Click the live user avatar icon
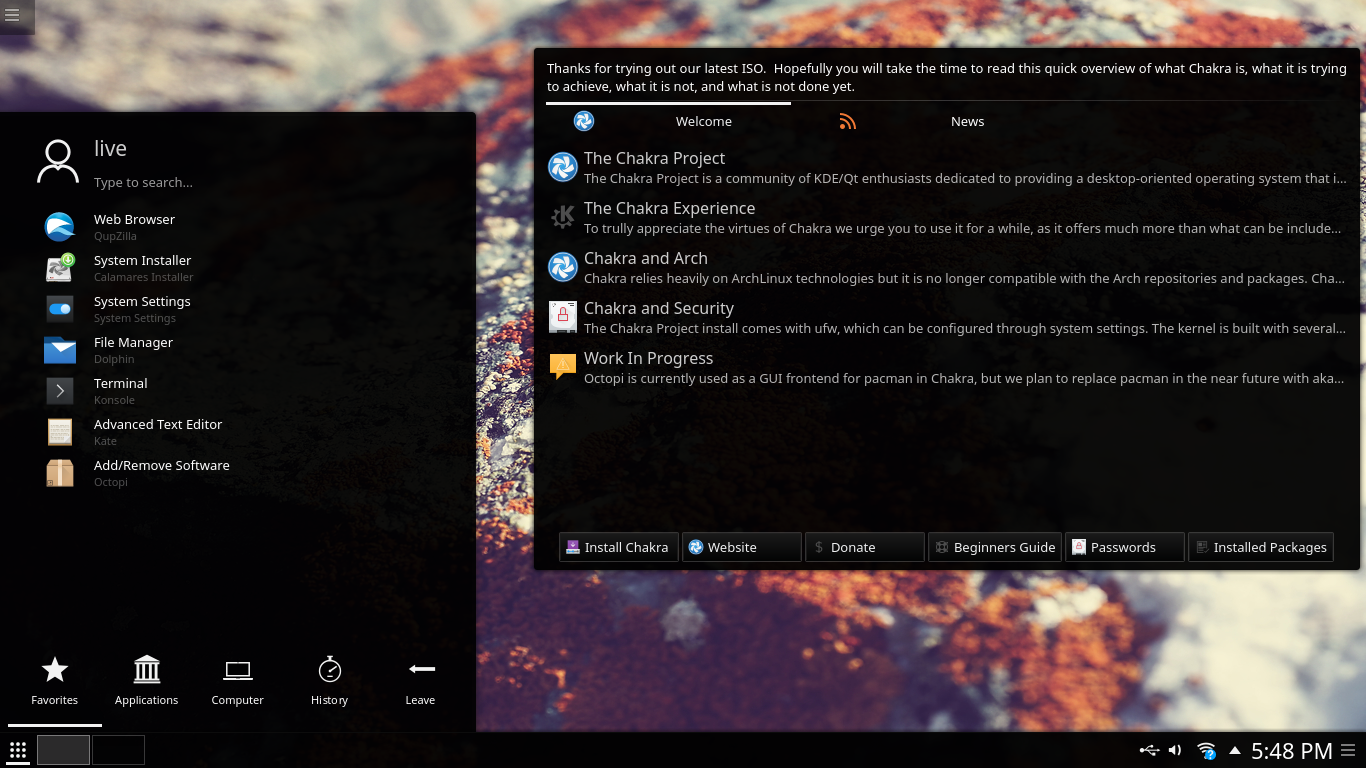This screenshot has width=1366, height=768. click(58, 161)
